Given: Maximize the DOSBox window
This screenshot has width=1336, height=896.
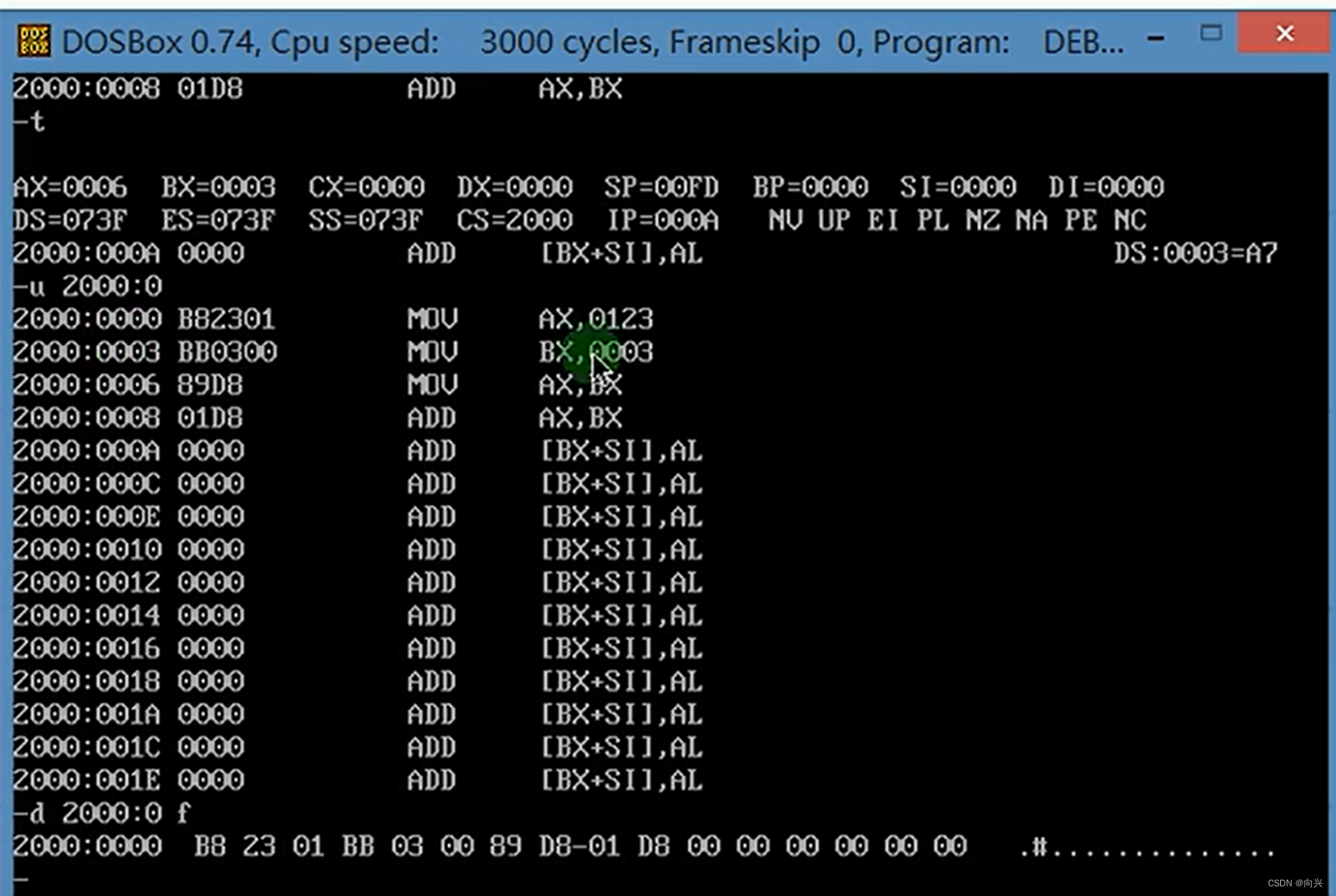Looking at the screenshot, I should tap(1211, 33).
